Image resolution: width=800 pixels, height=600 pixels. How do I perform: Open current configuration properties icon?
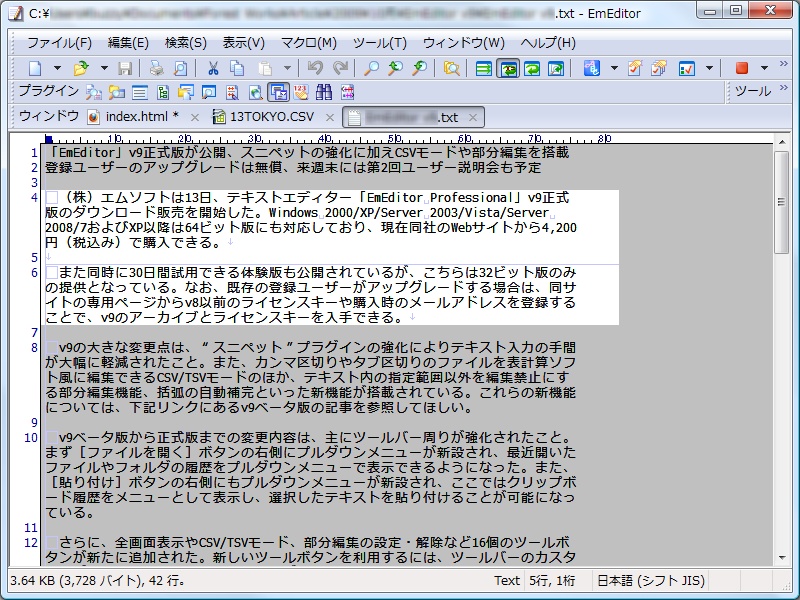pos(635,68)
